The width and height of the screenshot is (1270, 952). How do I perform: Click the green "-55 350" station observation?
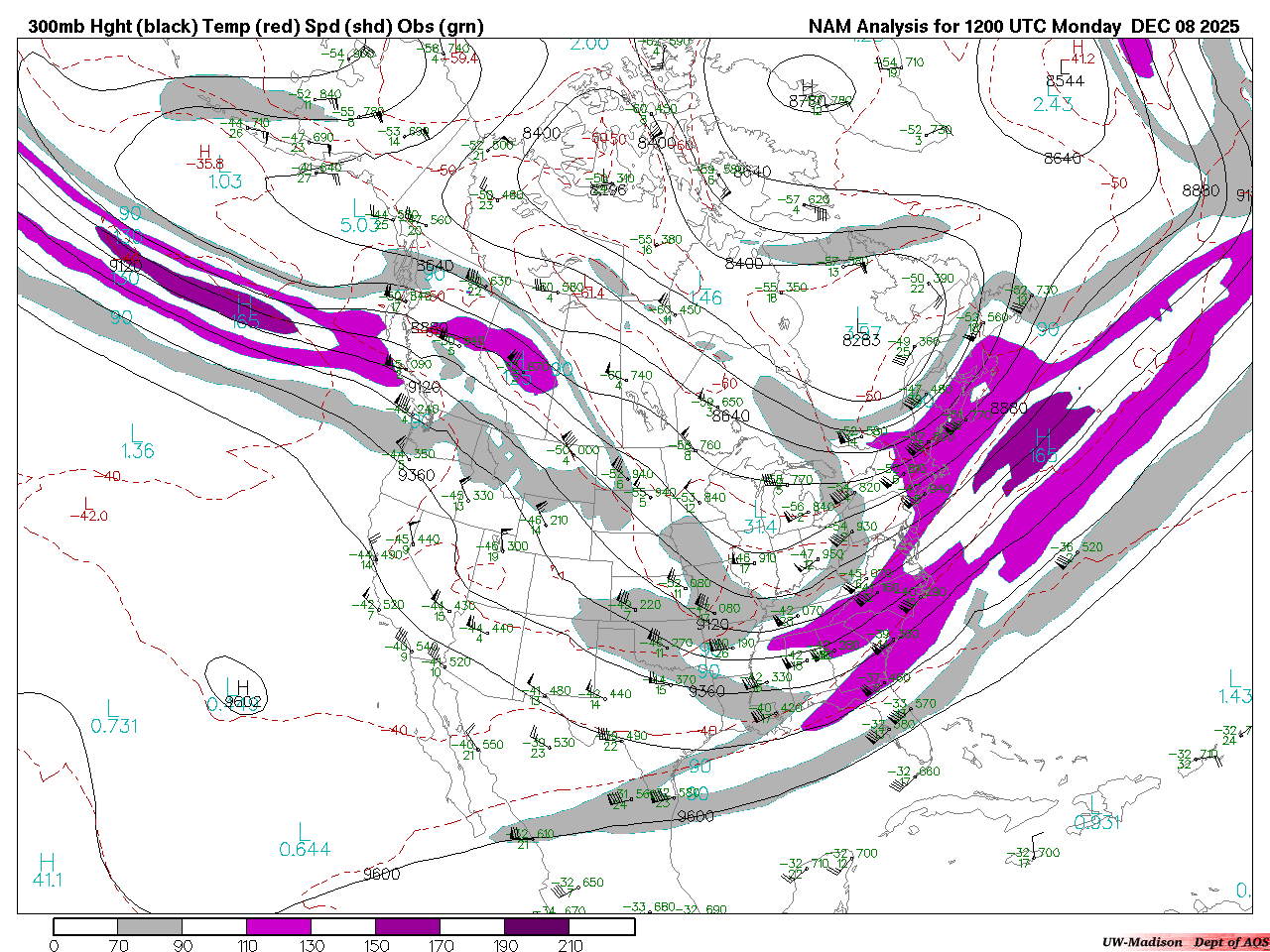782,288
